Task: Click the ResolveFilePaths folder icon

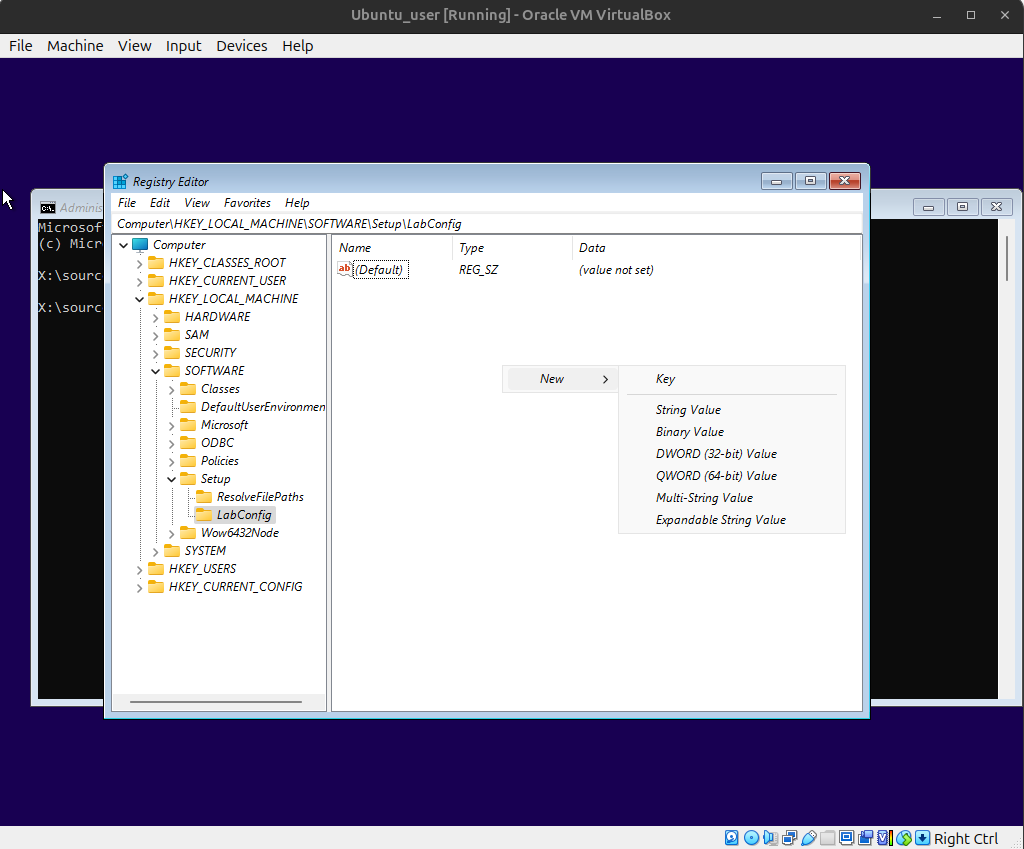Action: coord(204,497)
